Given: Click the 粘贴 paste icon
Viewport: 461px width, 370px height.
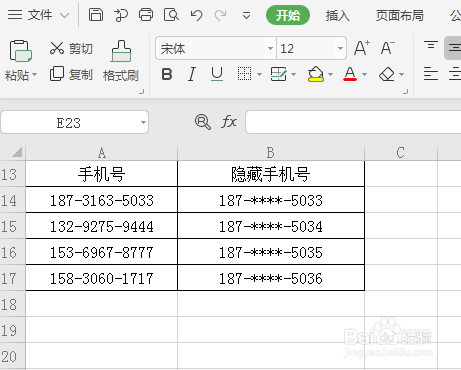Looking at the screenshot, I should (x=21, y=51).
